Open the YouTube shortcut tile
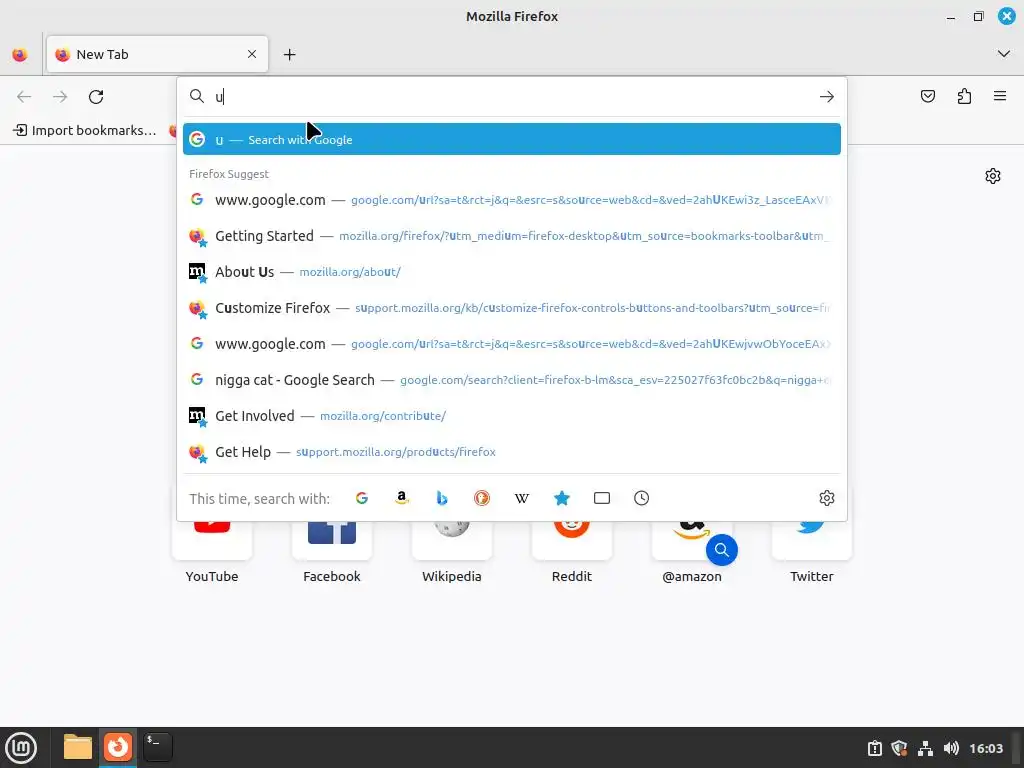 coord(212,552)
